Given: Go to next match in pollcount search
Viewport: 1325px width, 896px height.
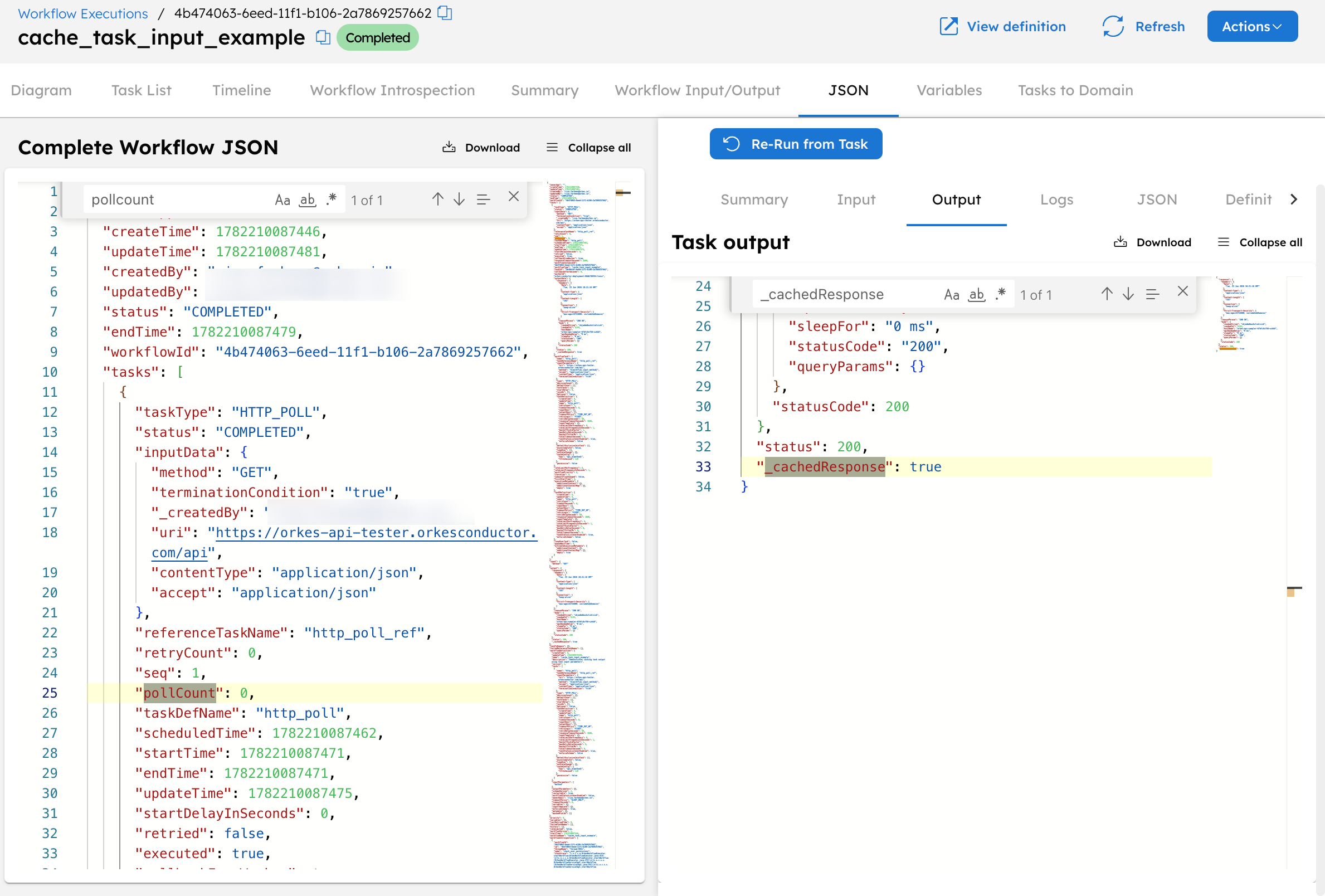Looking at the screenshot, I should [x=459, y=199].
